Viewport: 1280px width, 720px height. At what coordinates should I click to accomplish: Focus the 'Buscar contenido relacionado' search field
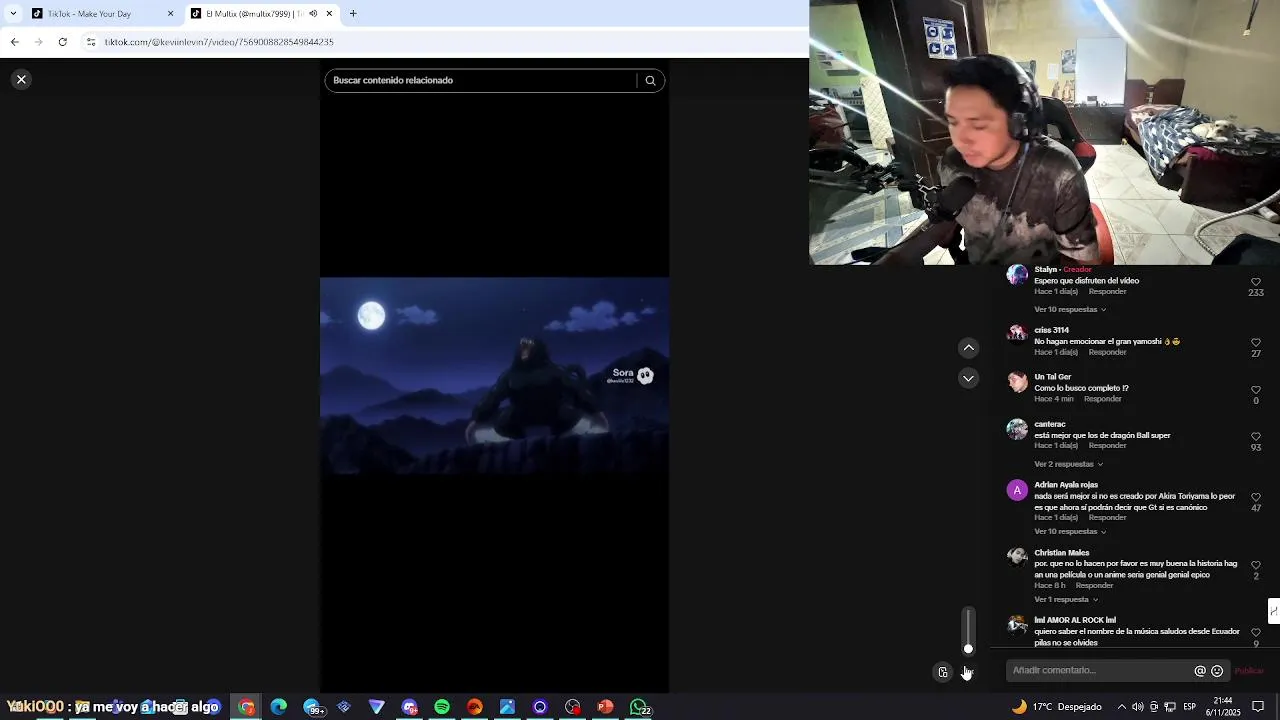[x=480, y=81]
